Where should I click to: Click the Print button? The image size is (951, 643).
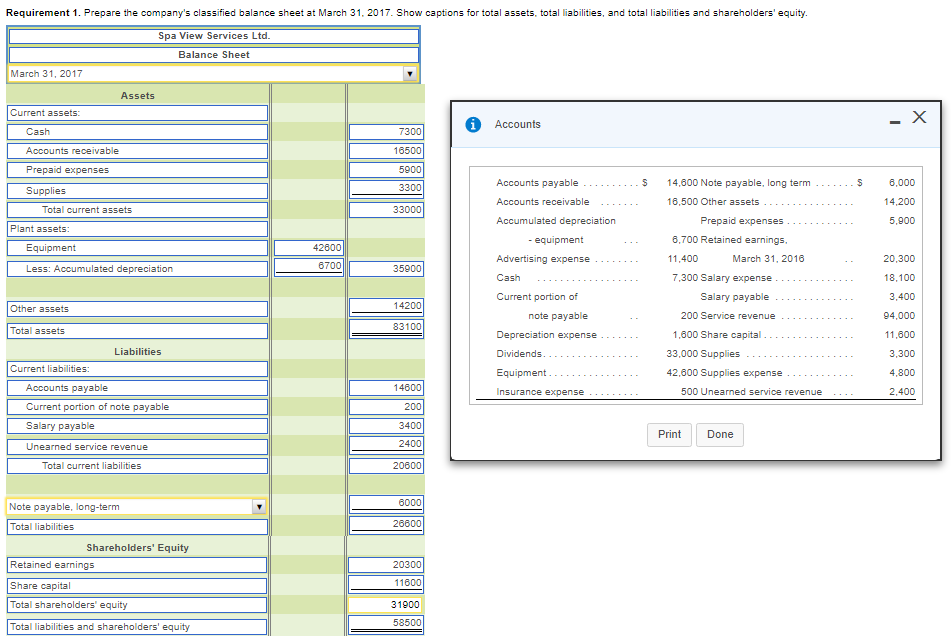pyautogui.click(x=669, y=434)
